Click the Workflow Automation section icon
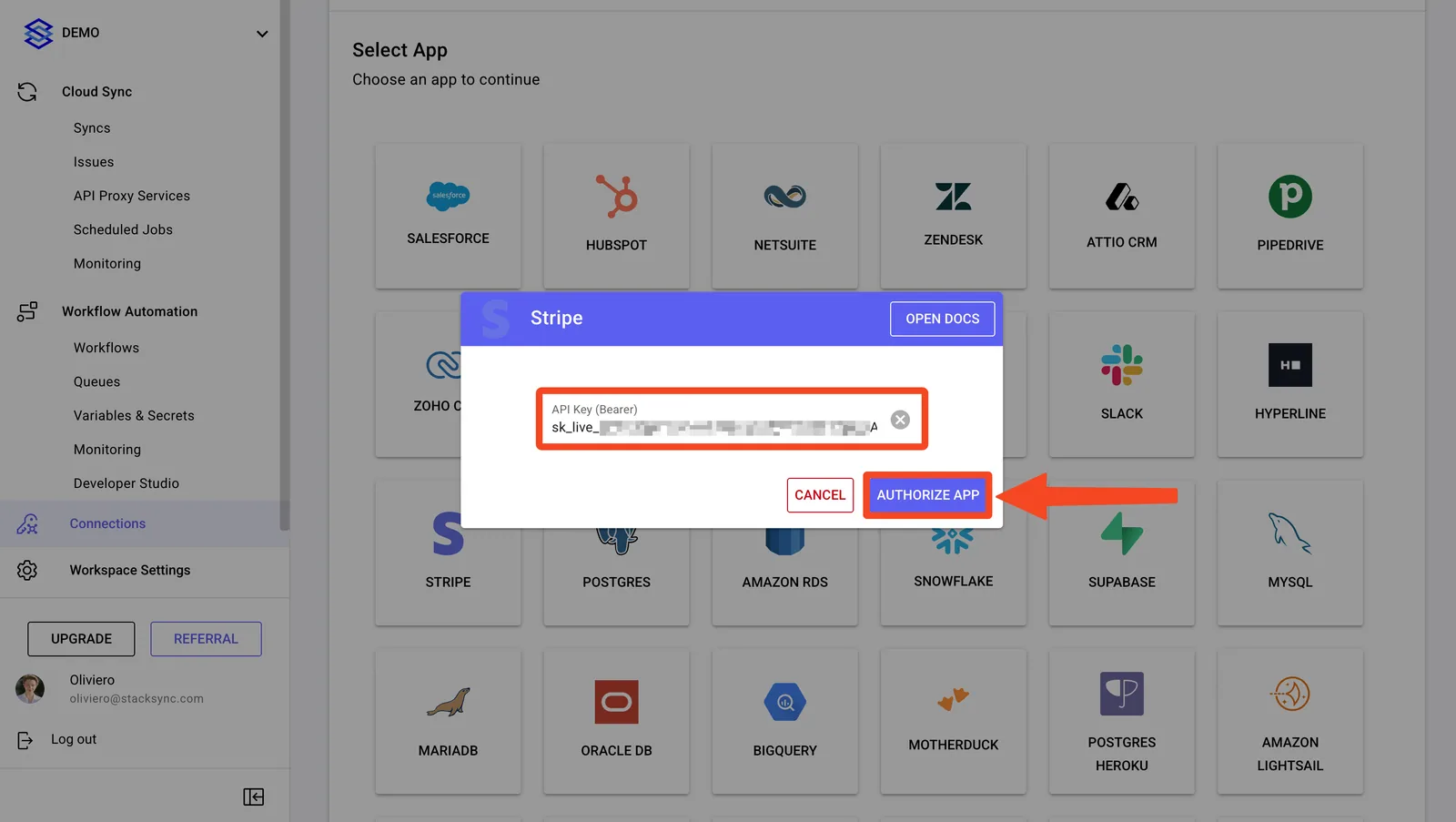1456x822 pixels. point(27,311)
